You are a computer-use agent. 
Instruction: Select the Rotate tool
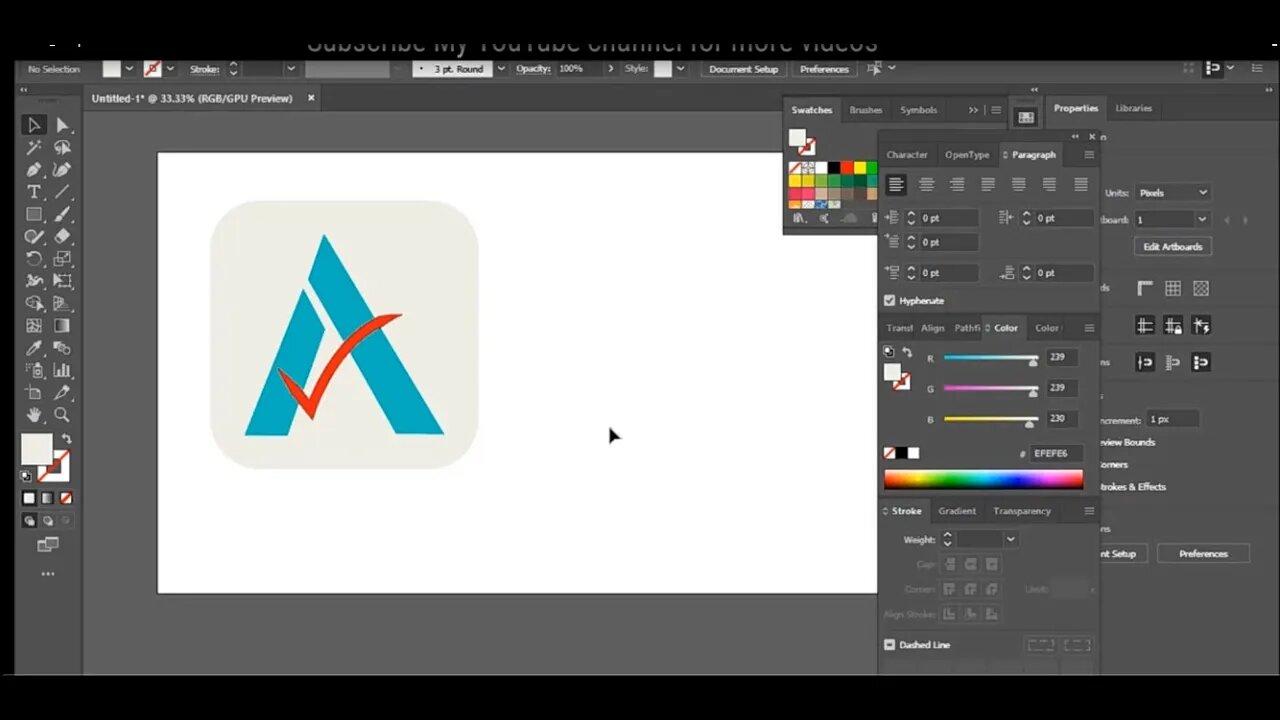tap(33, 258)
